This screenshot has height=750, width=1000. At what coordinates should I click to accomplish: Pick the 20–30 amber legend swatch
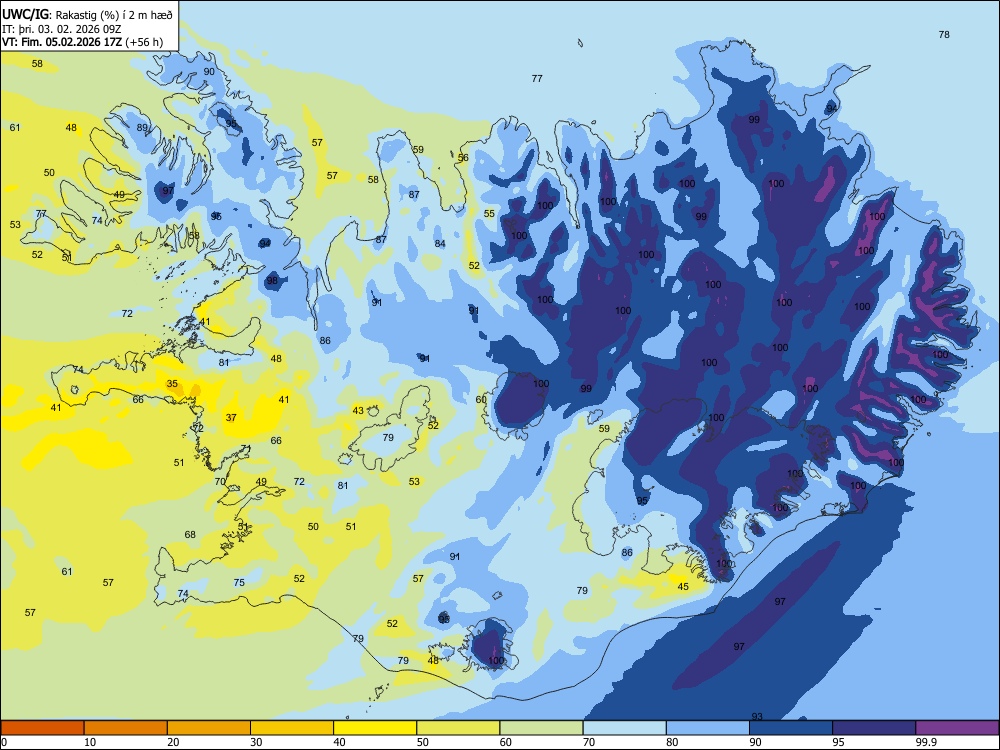pos(209,728)
